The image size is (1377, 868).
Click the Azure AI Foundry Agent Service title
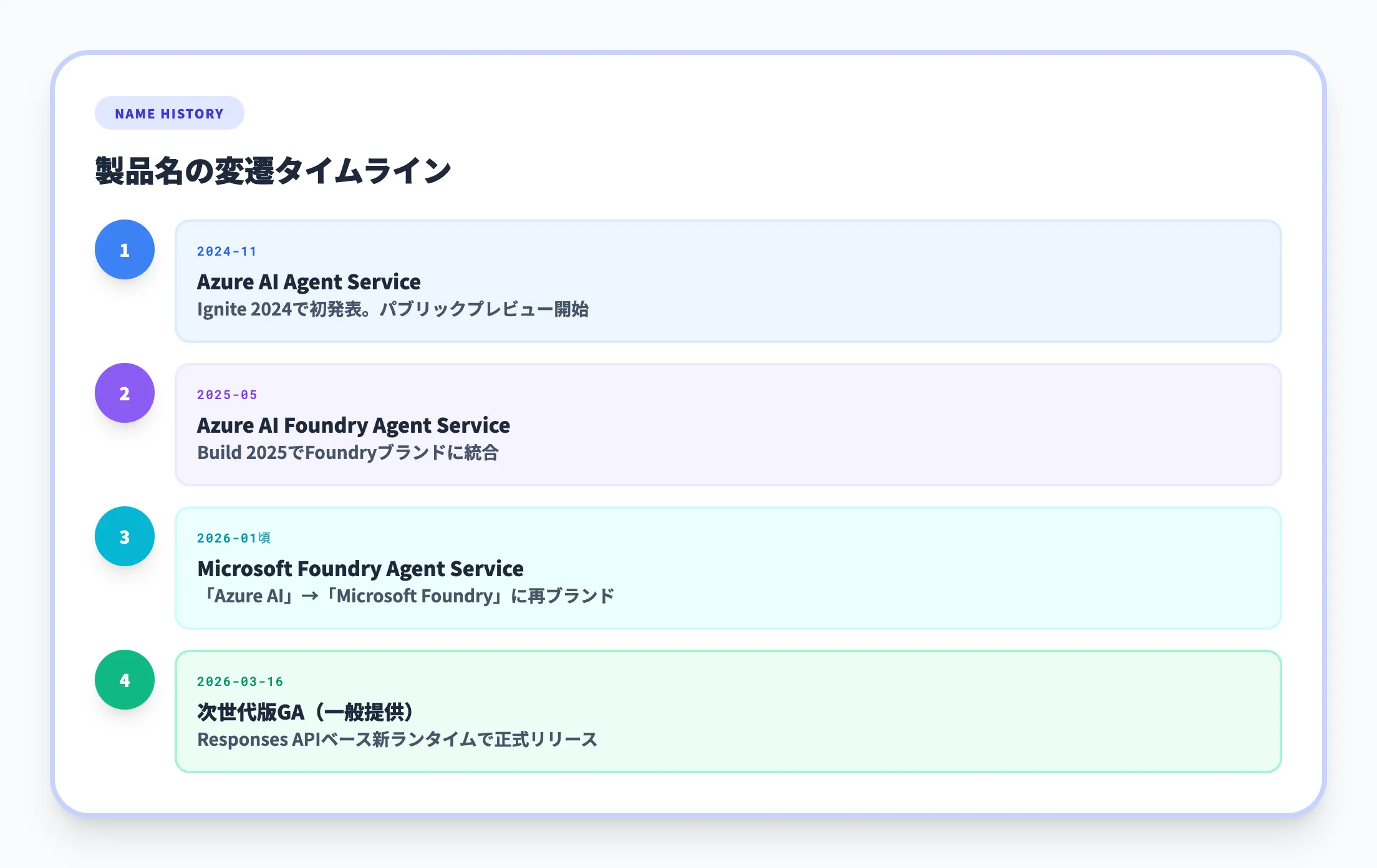point(353,425)
